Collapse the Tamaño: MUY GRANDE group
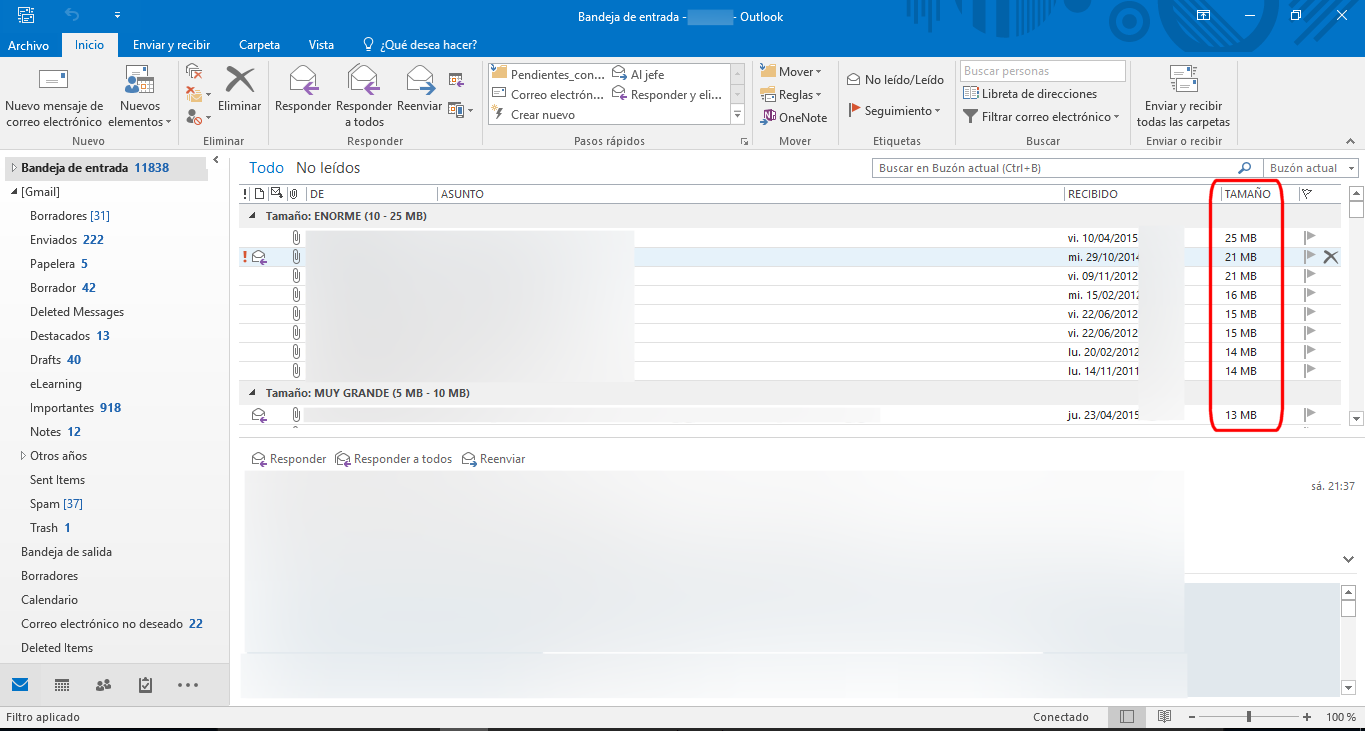This screenshot has height=731, width=1365. click(253, 393)
